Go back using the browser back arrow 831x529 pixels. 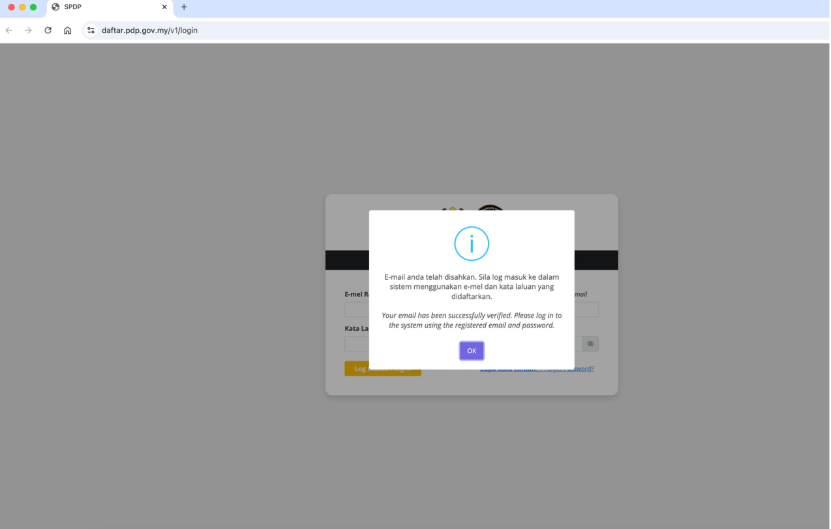(x=9, y=30)
